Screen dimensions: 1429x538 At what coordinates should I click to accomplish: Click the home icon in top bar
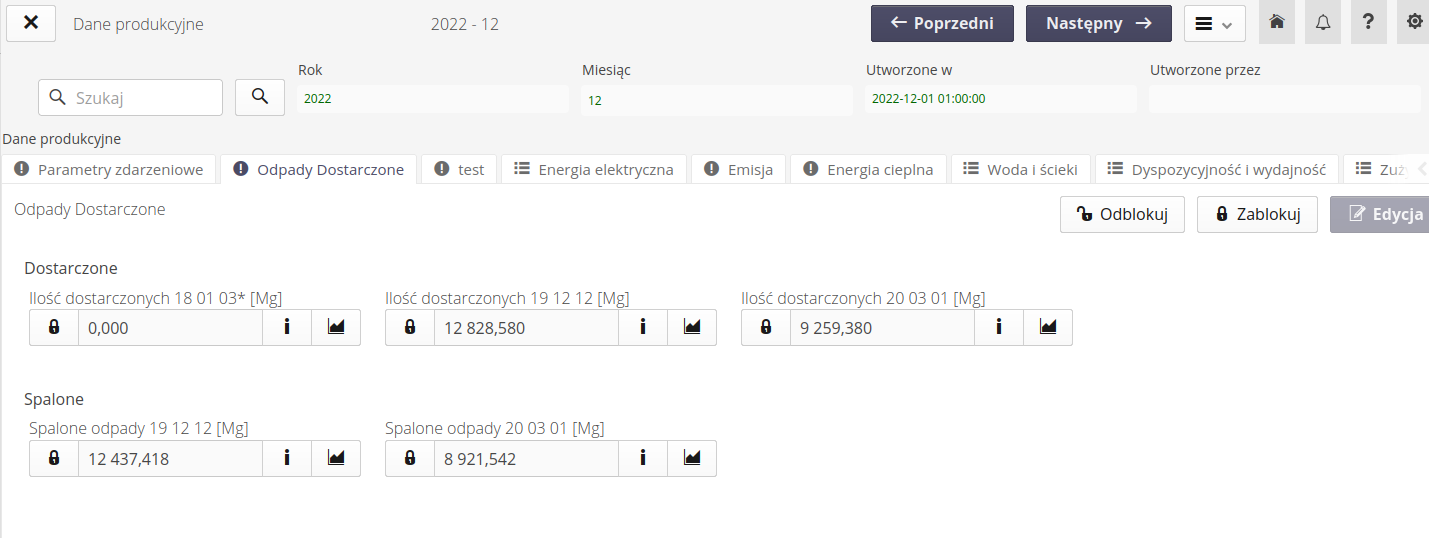pos(1276,23)
